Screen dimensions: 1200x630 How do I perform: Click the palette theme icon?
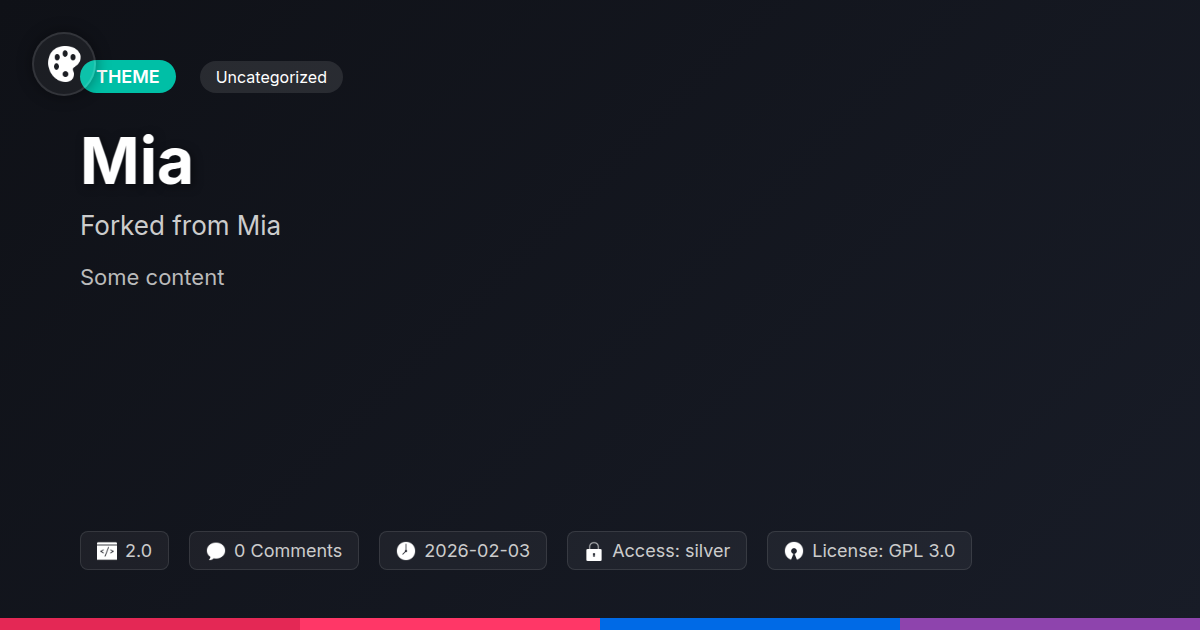click(64, 64)
